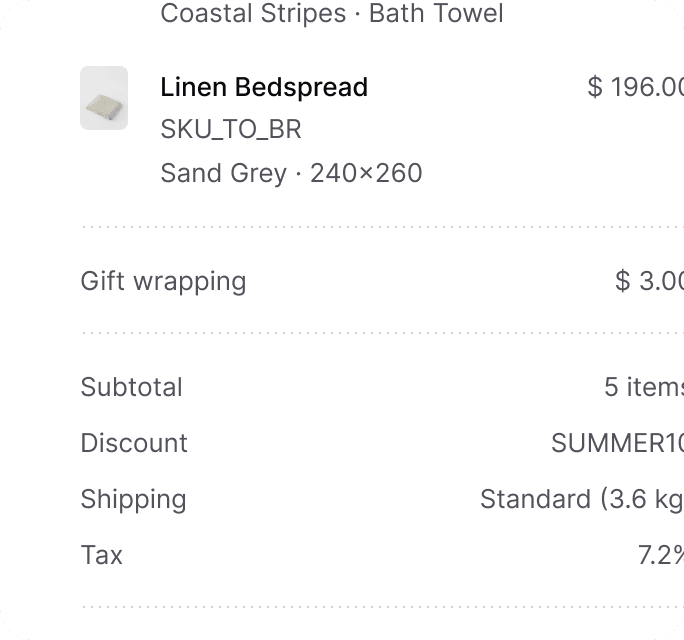Click the dotted divider above Subtotal

(382, 333)
